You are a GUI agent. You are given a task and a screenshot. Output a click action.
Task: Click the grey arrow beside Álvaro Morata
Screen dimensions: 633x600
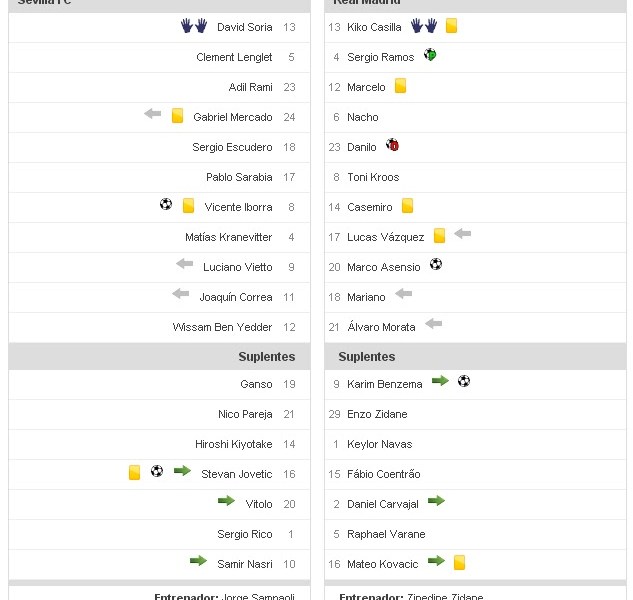point(433,324)
